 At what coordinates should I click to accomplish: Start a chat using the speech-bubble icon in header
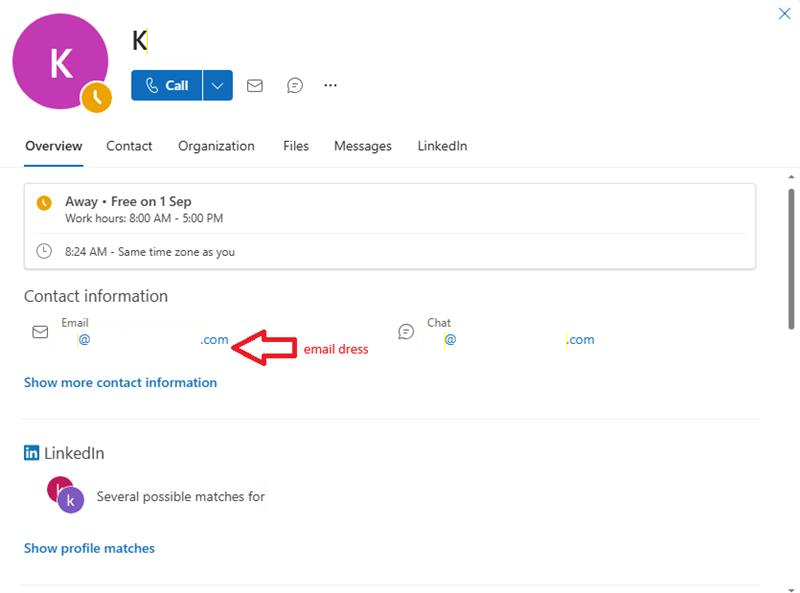click(x=295, y=85)
